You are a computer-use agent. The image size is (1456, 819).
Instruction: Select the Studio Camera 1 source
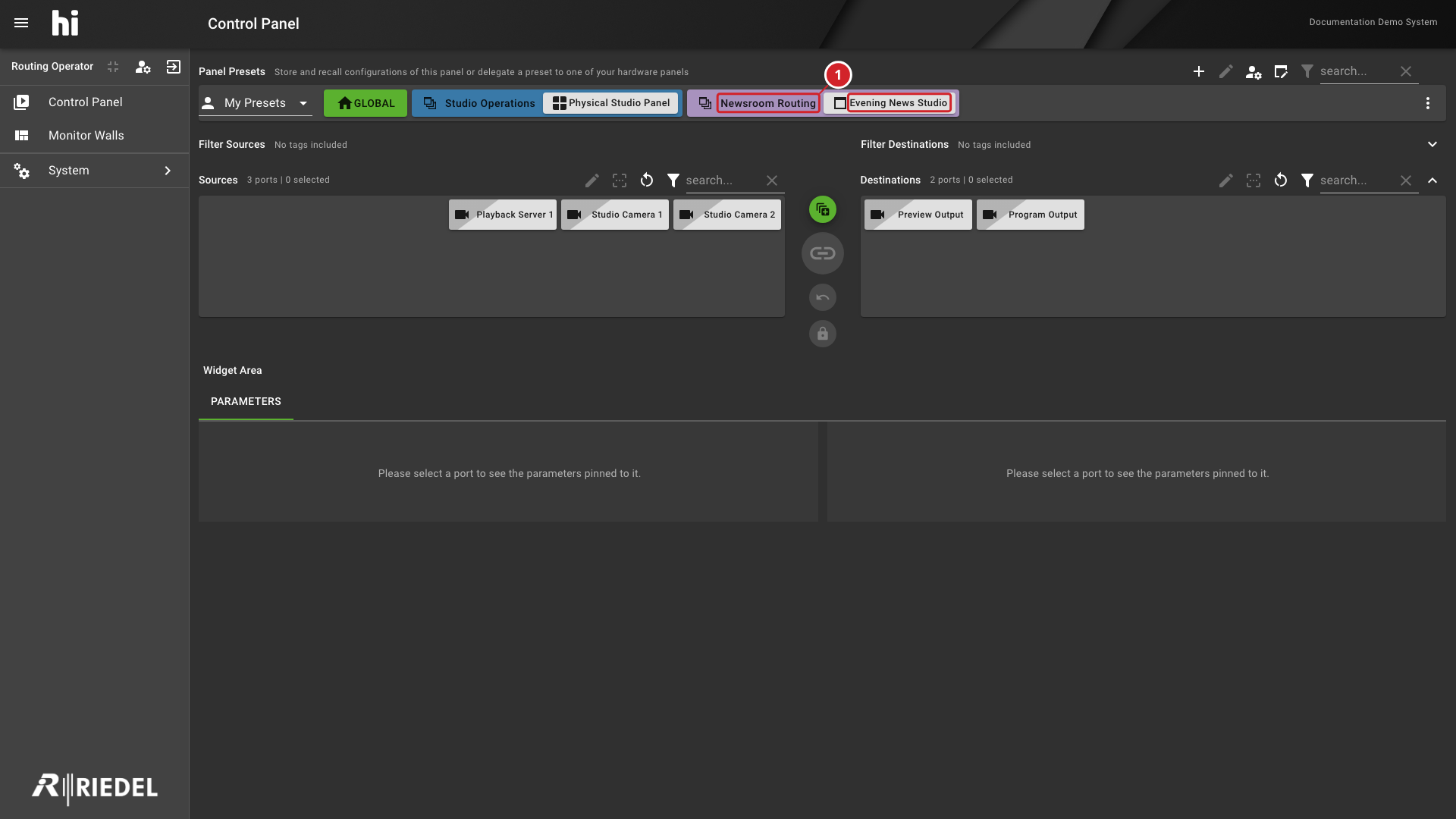pos(615,215)
